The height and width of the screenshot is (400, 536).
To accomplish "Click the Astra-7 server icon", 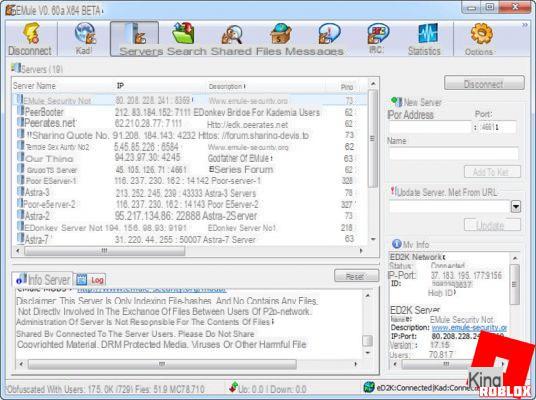I will (21, 238).
